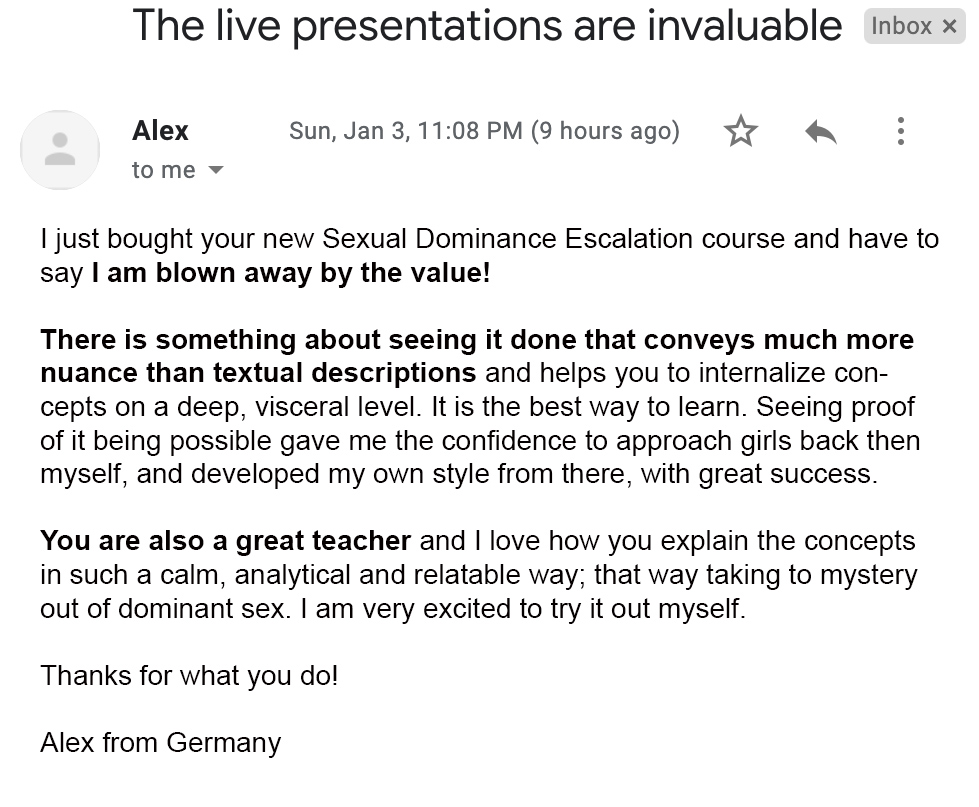Click the reply arrow icon
The image size is (979, 807).
(820, 131)
